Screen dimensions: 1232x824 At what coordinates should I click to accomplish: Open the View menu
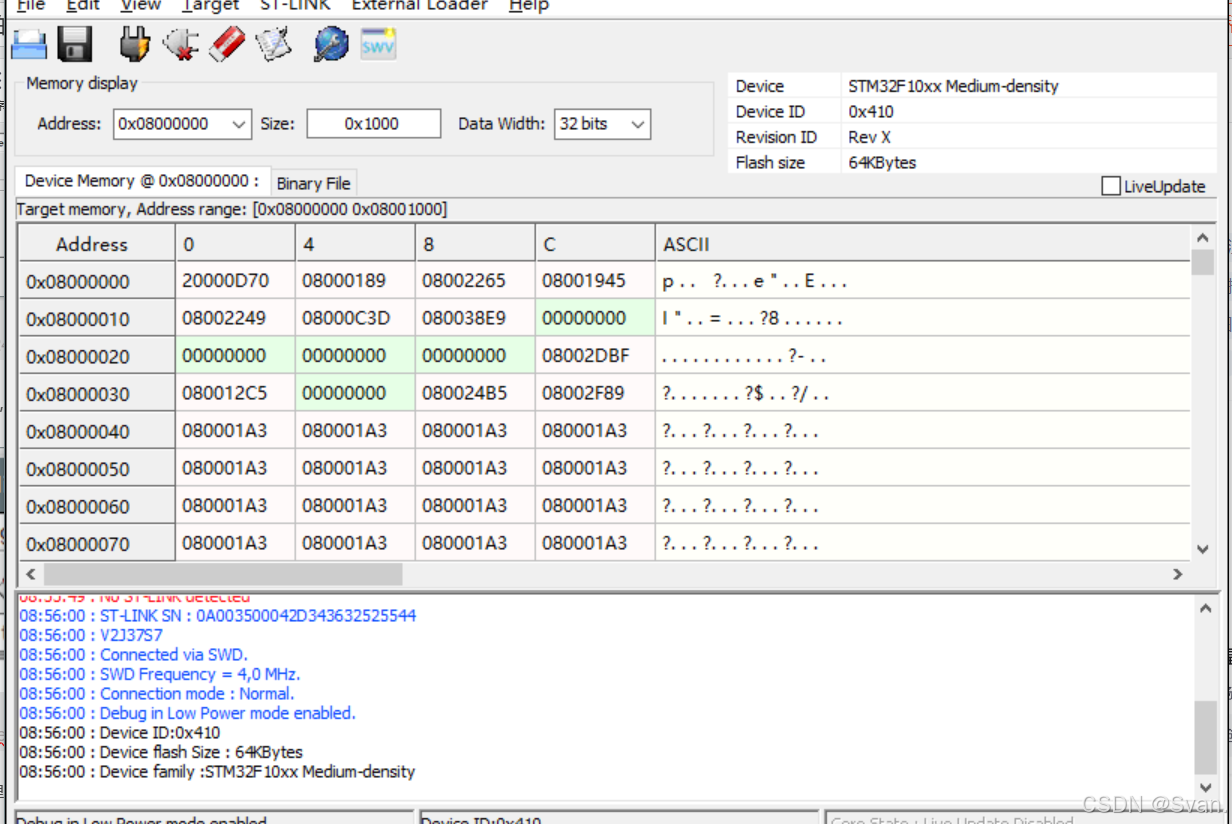click(141, 5)
